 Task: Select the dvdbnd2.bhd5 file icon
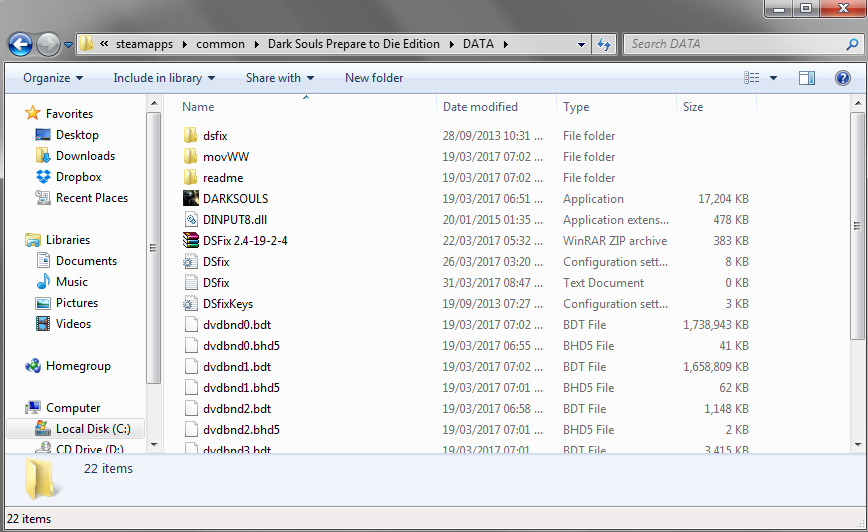click(x=190, y=430)
